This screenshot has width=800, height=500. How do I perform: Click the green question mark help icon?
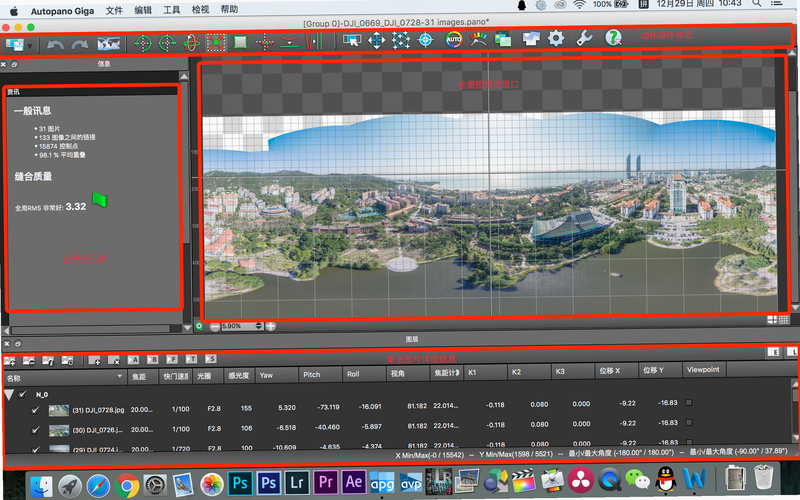point(613,37)
